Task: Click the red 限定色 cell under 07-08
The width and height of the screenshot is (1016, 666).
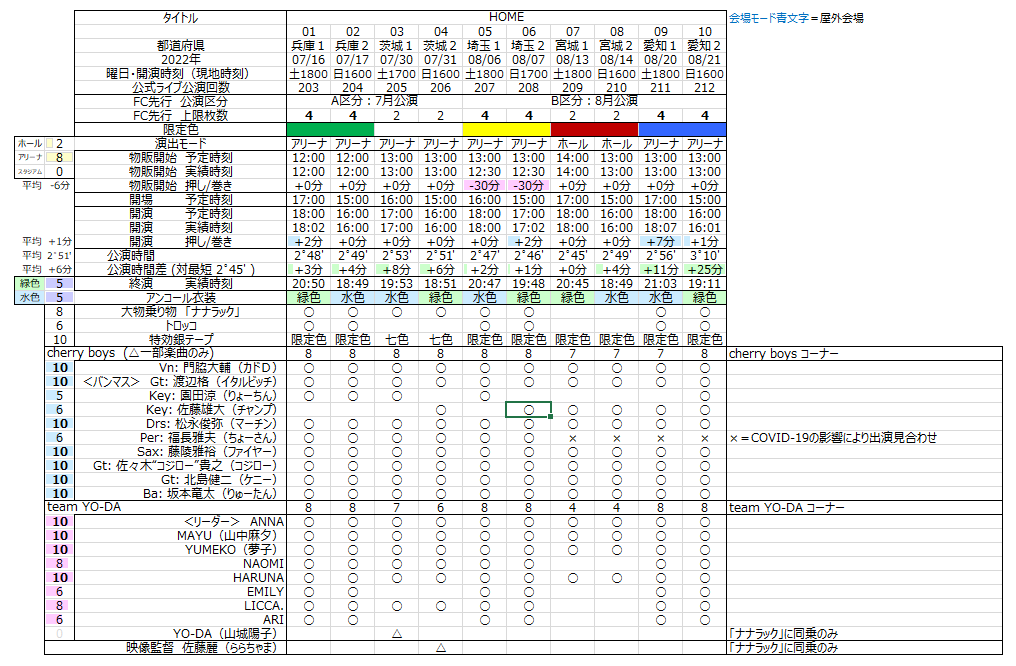Action: click(595, 130)
